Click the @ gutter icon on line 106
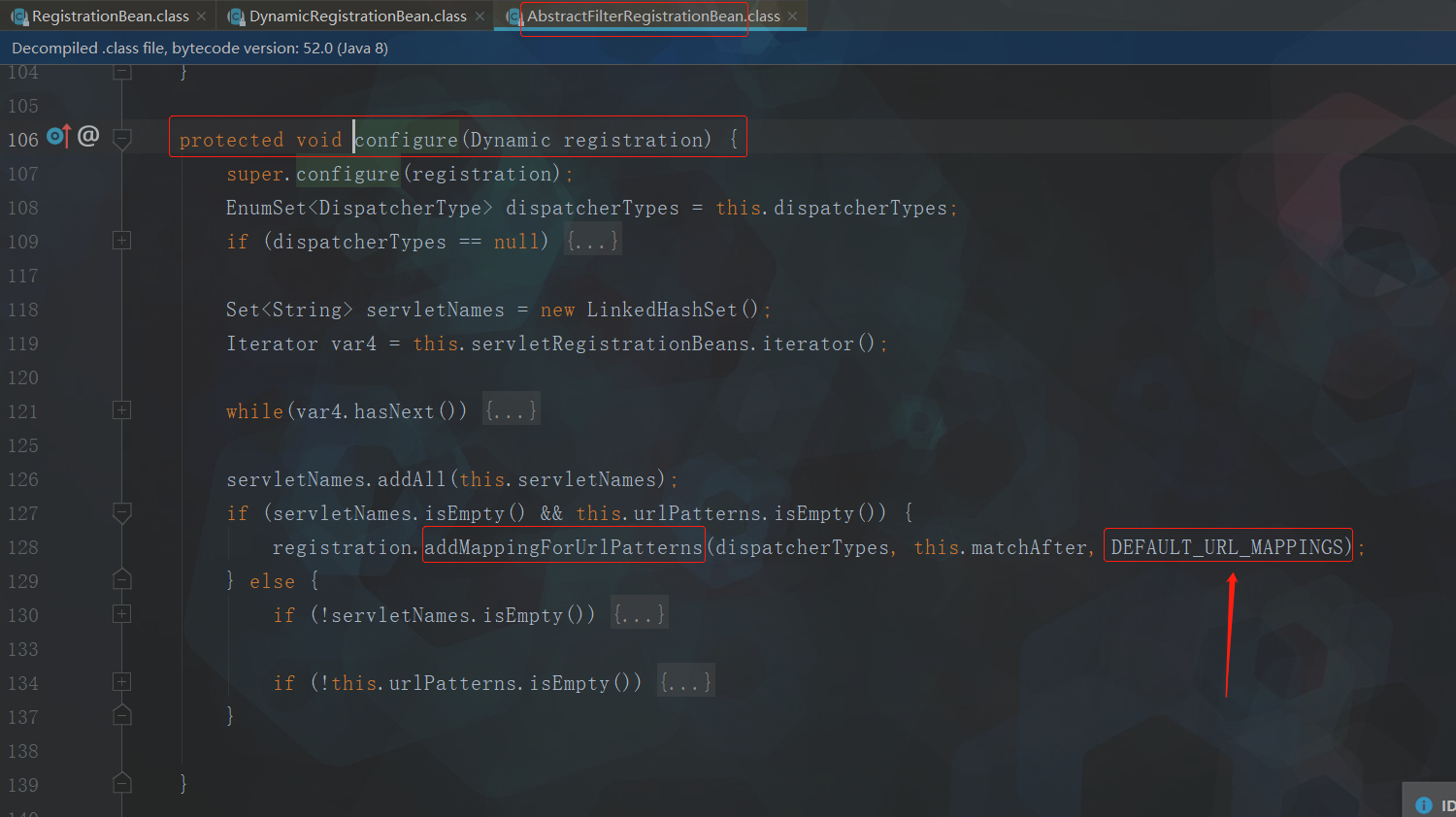1456x817 pixels. 88,136
